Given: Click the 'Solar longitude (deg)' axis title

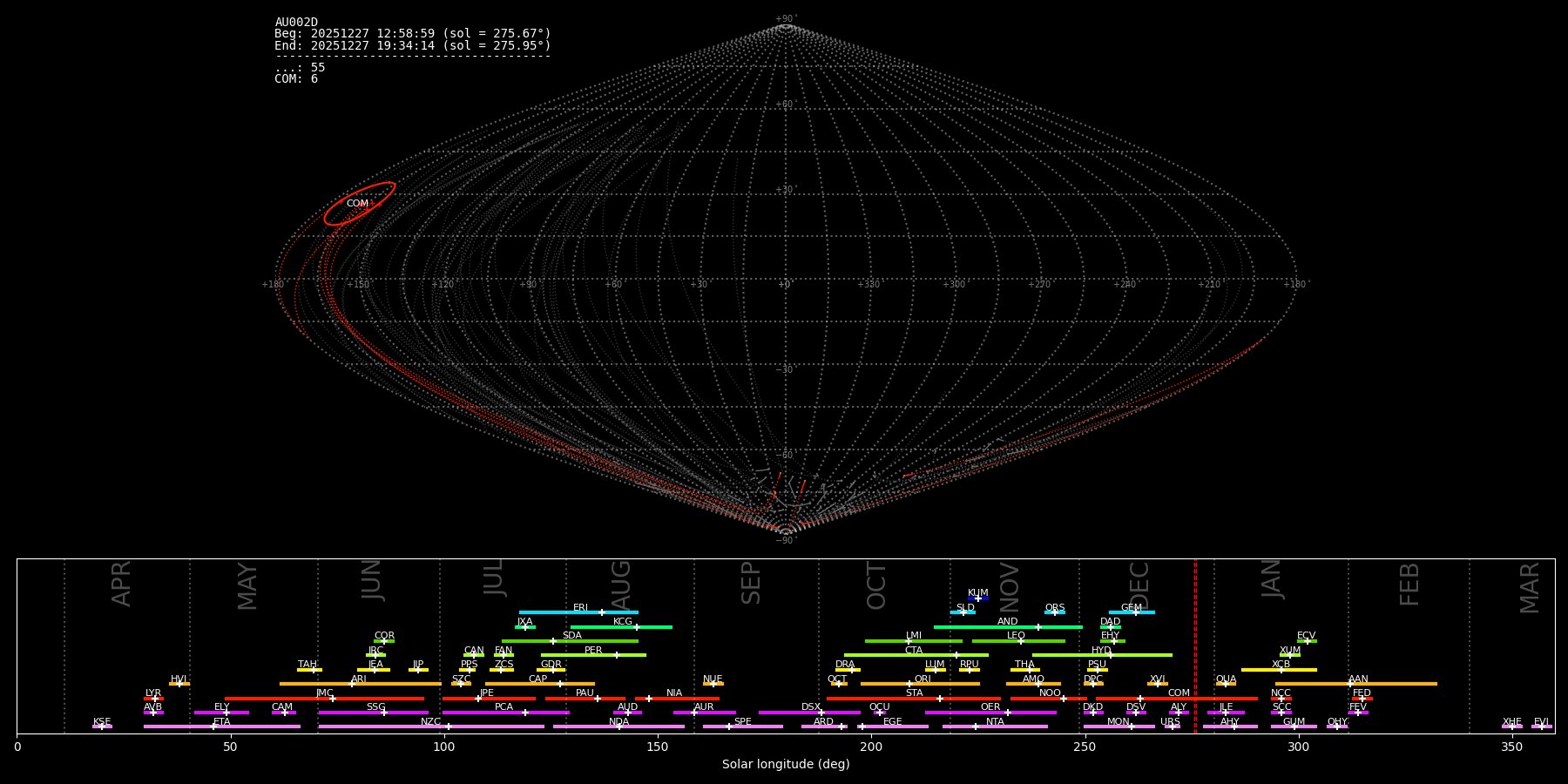Looking at the screenshot, I should (786, 765).
